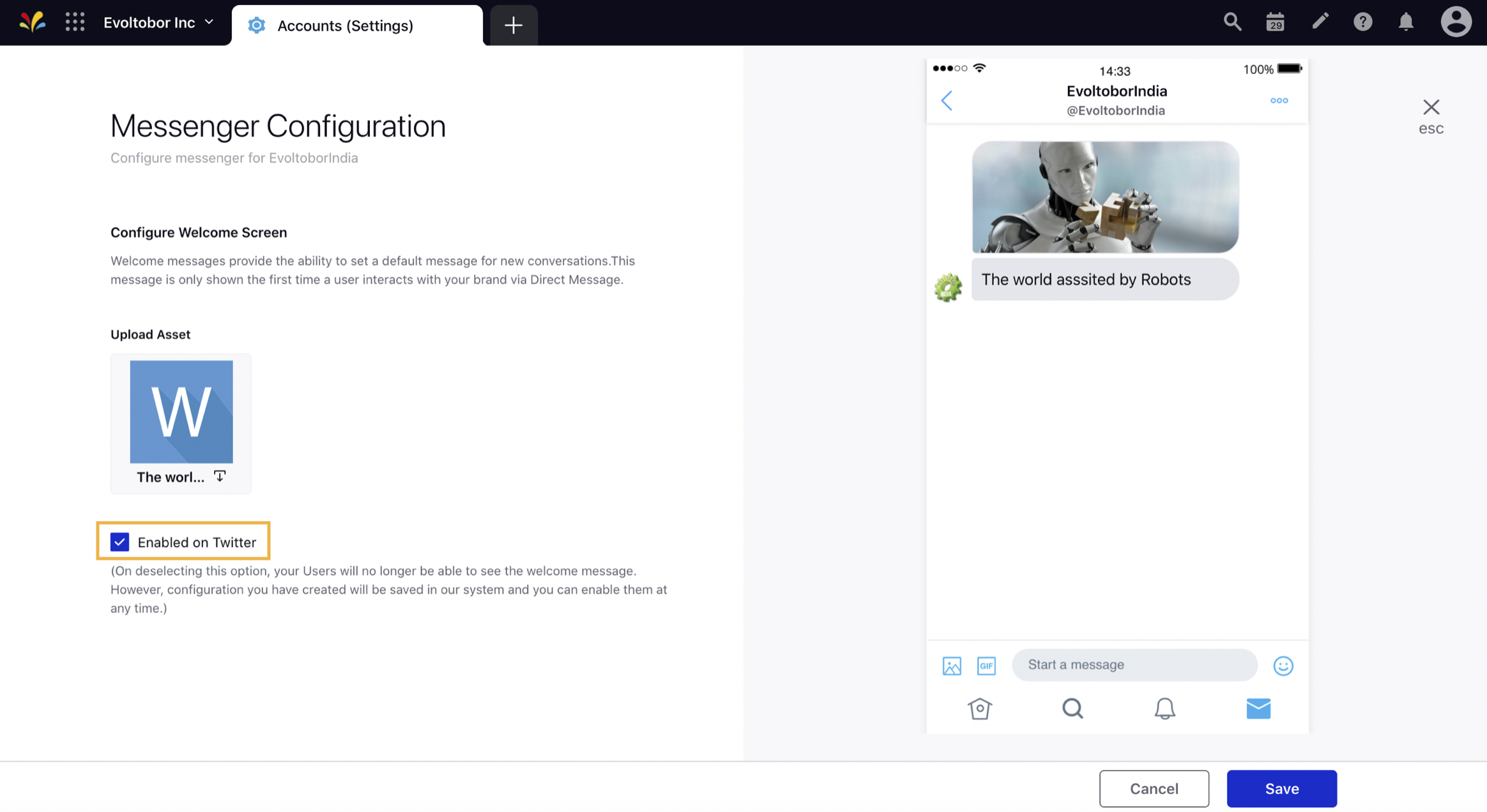Click the notifications bell icon
Image resolution: width=1487 pixels, height=812 pixels.
coord(1404,22)
